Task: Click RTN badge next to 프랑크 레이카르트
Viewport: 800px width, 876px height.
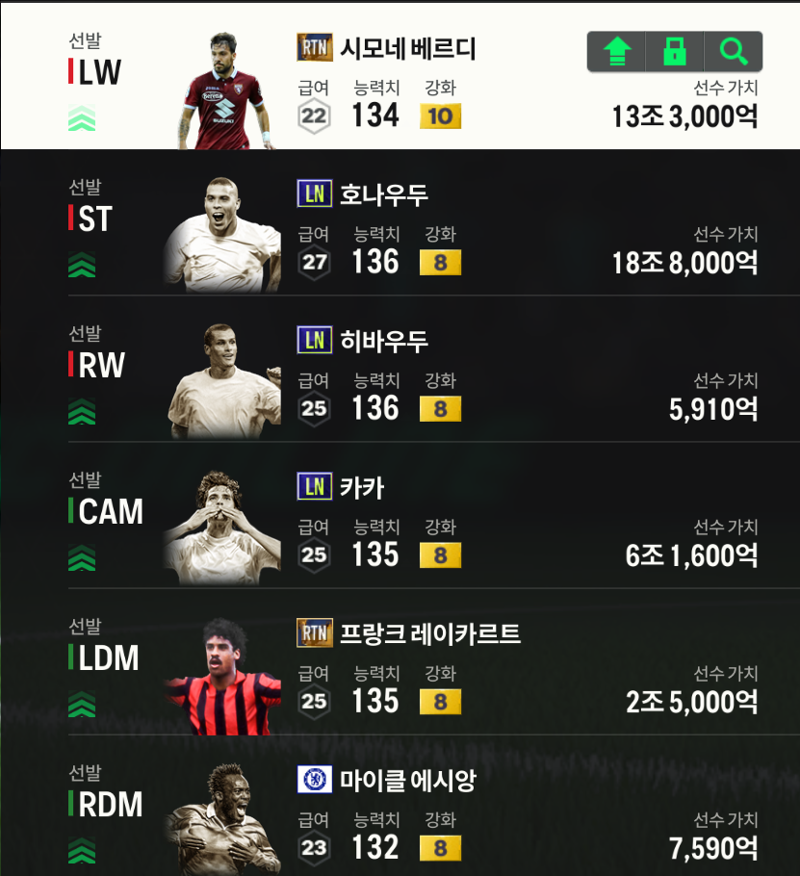Action: tap(315, 632)
